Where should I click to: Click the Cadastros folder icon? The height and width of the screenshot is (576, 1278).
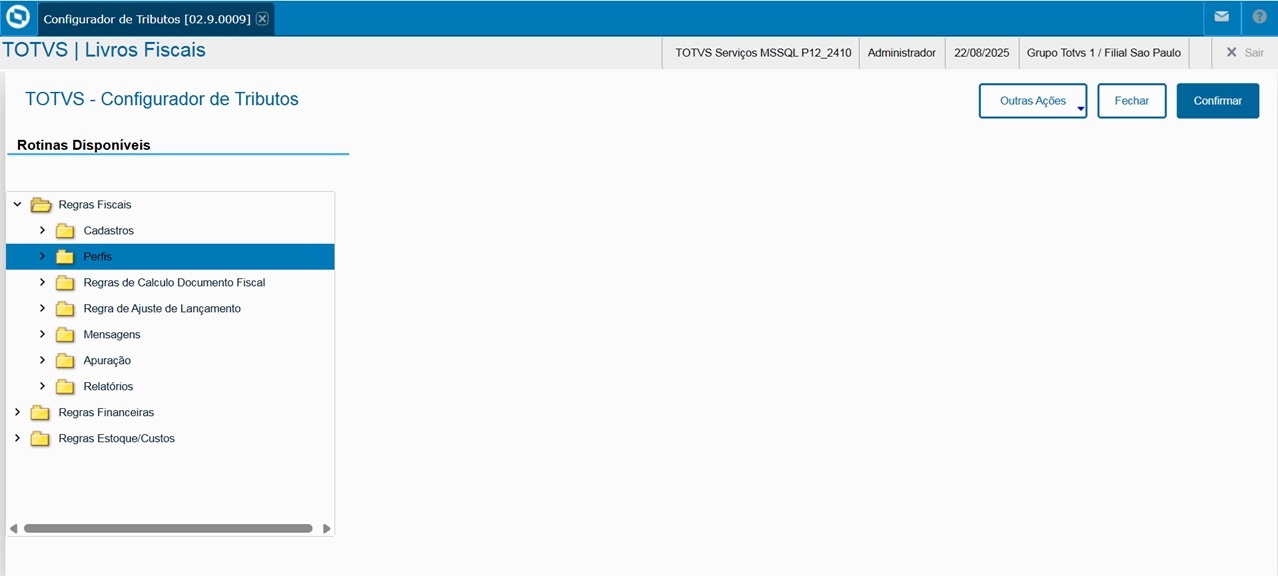[65, 231]
